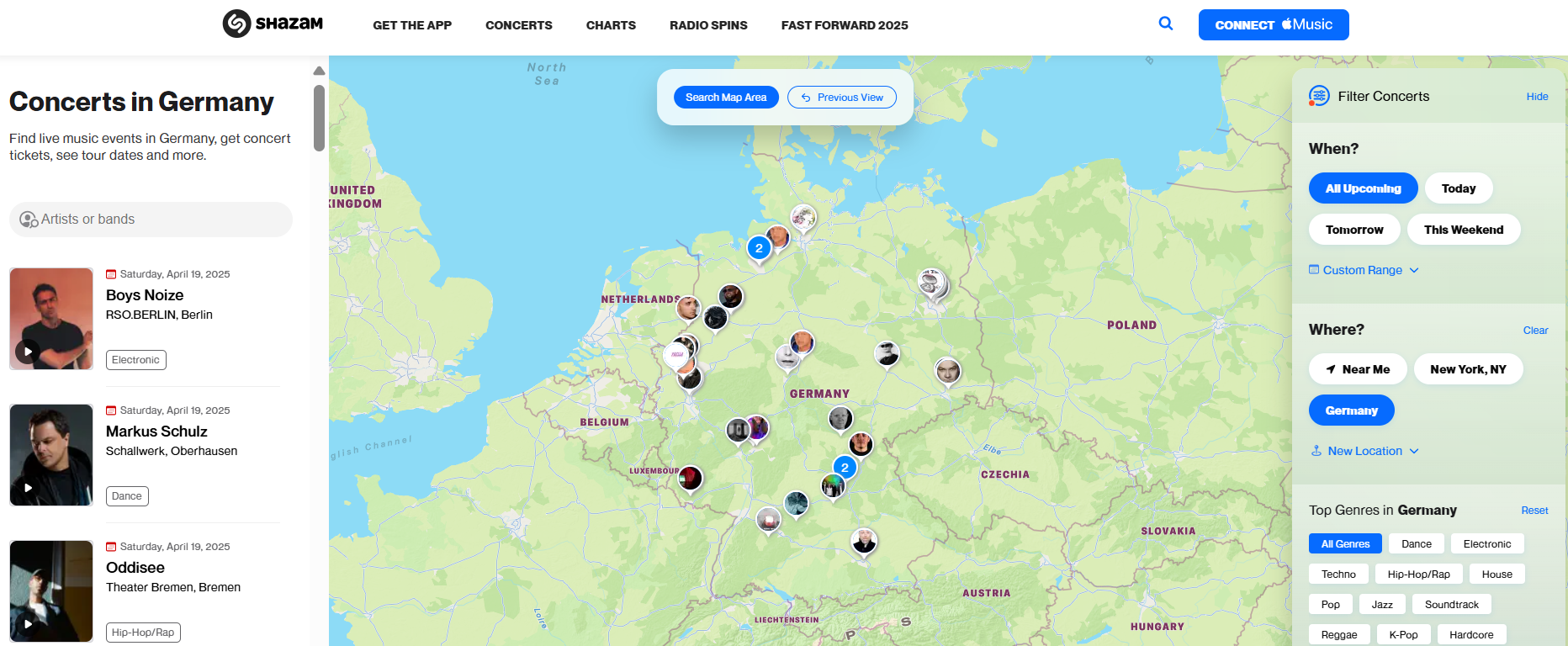Play the Oddisee preview
Screen dimensions: 1568x646
pos(28,624)
